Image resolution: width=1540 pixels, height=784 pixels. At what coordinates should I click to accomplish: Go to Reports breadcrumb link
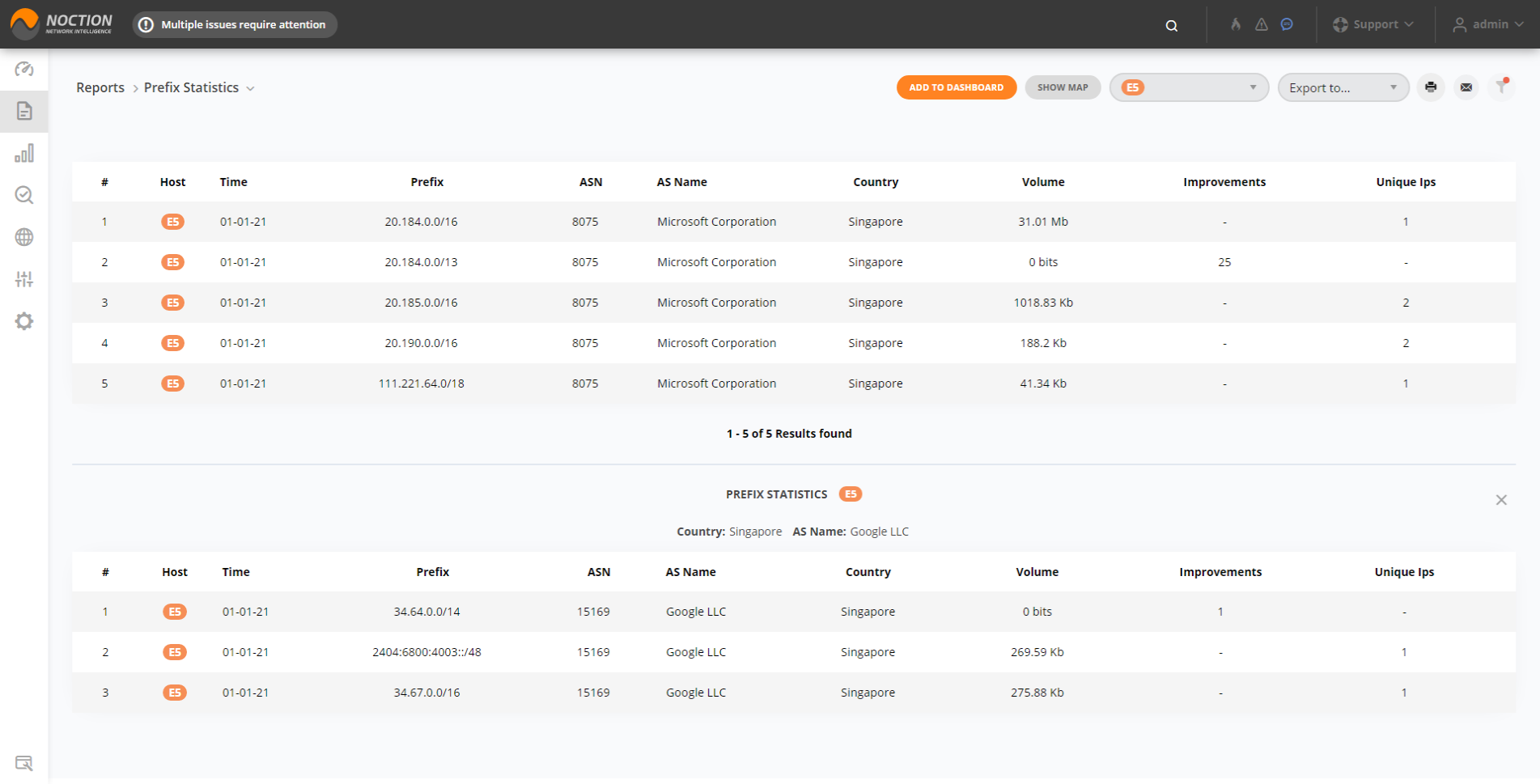100,87
